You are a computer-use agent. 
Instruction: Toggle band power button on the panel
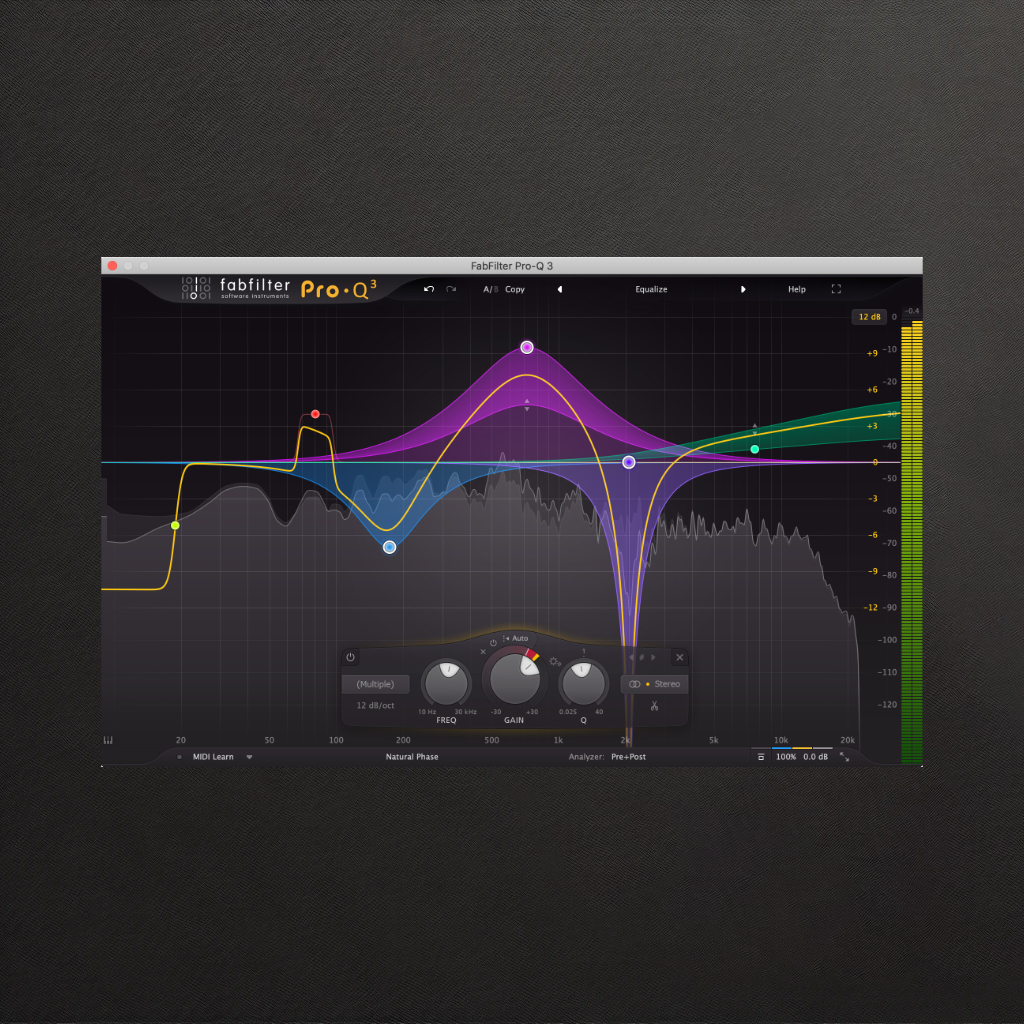tap(350, 657)
